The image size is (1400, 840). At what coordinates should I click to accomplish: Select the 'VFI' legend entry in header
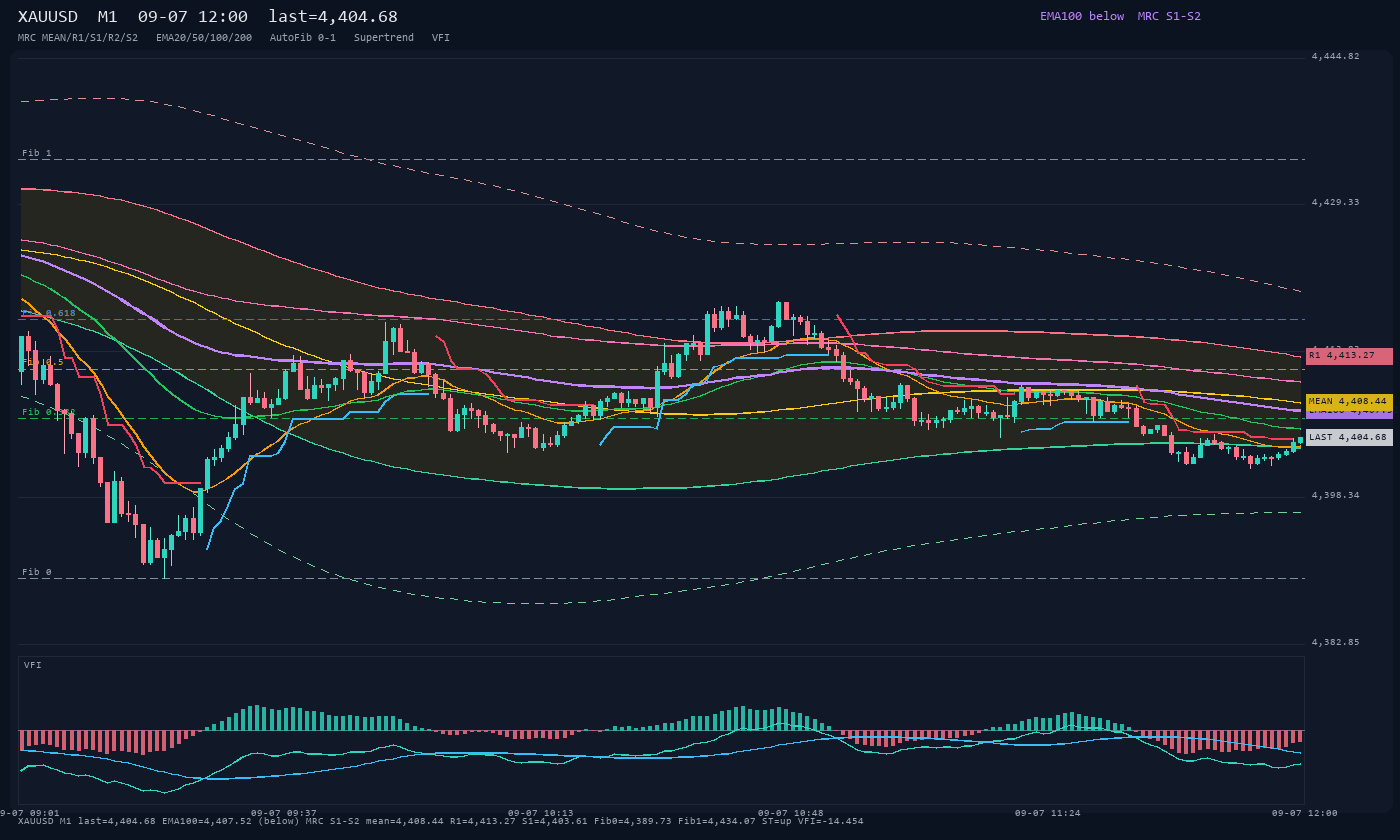pos(441,37)
